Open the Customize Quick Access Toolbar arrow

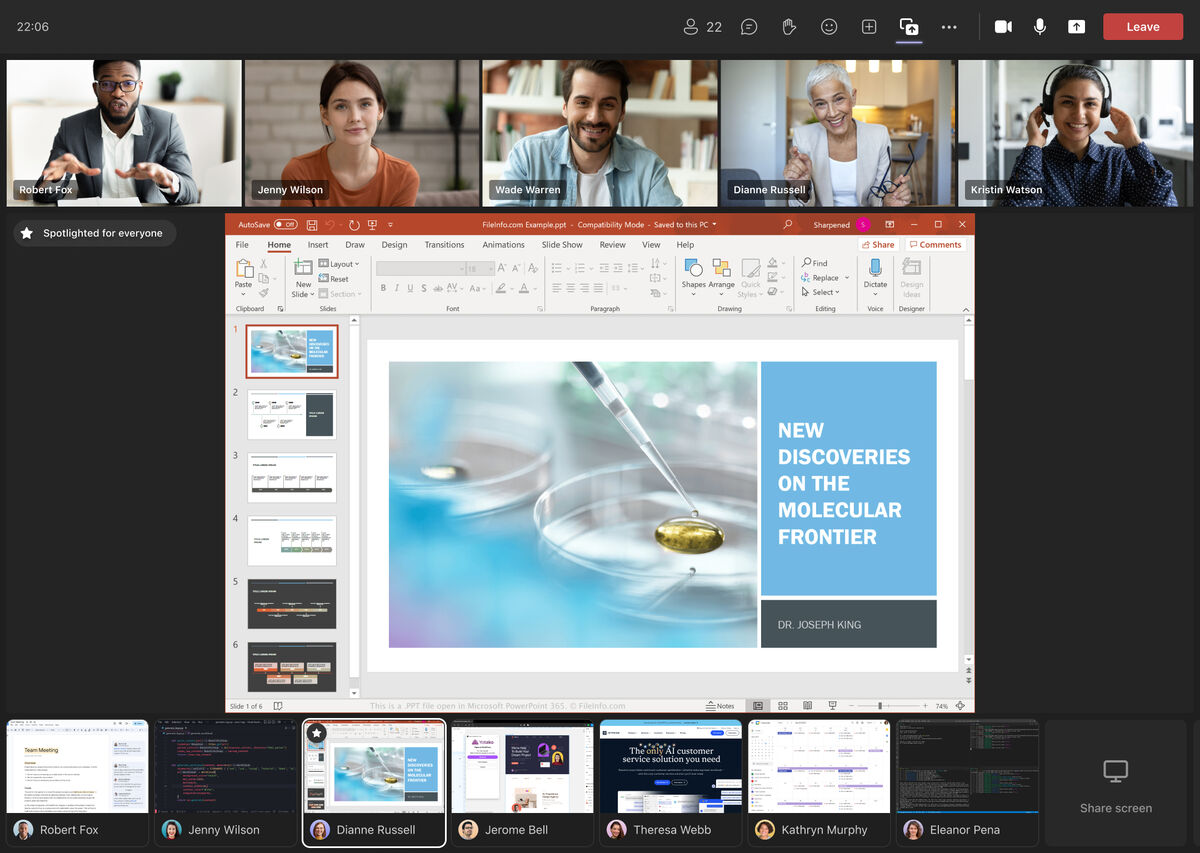[390, 225]
